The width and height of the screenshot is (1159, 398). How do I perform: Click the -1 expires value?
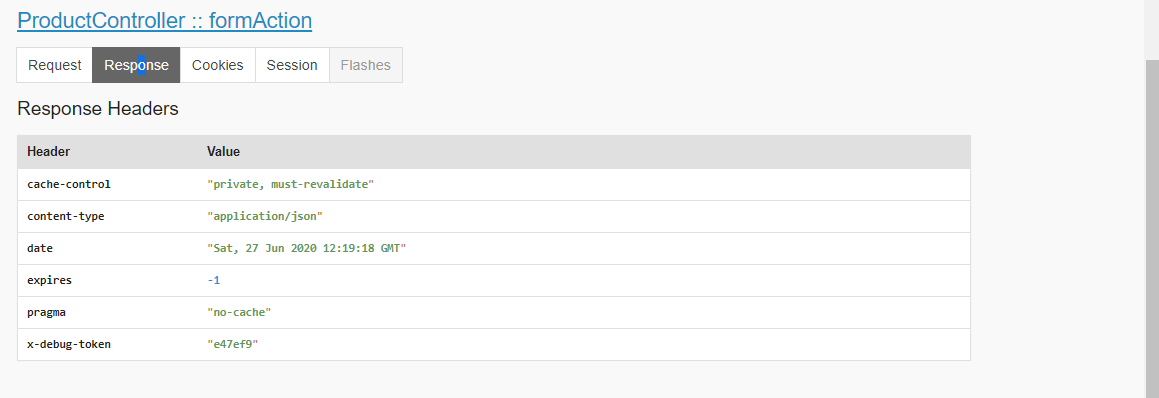[x=214, y=280]
